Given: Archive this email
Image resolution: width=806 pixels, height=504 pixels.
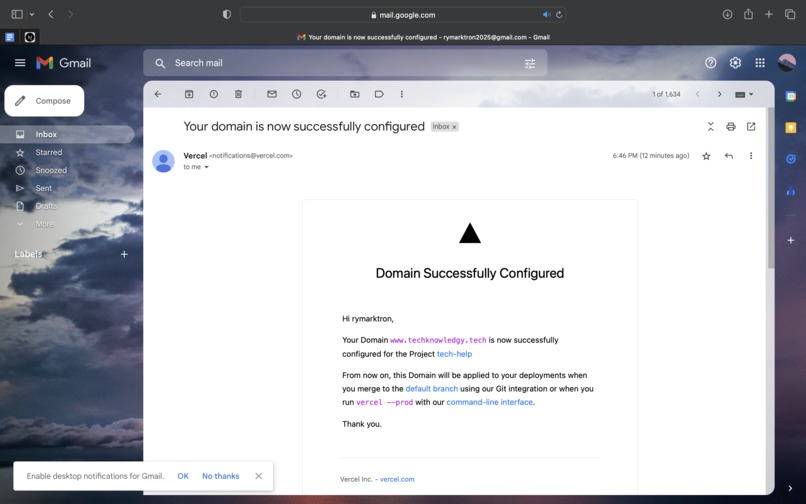Looking at the screenshot, I should coord(189,94).
